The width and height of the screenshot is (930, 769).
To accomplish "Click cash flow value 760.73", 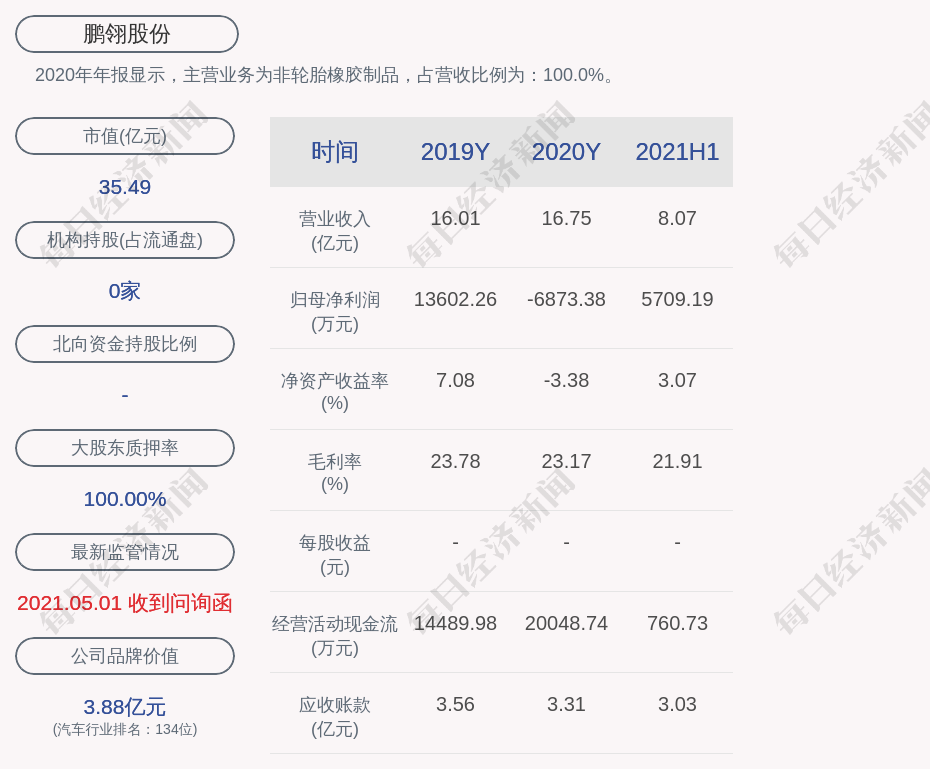I will 677,623.
